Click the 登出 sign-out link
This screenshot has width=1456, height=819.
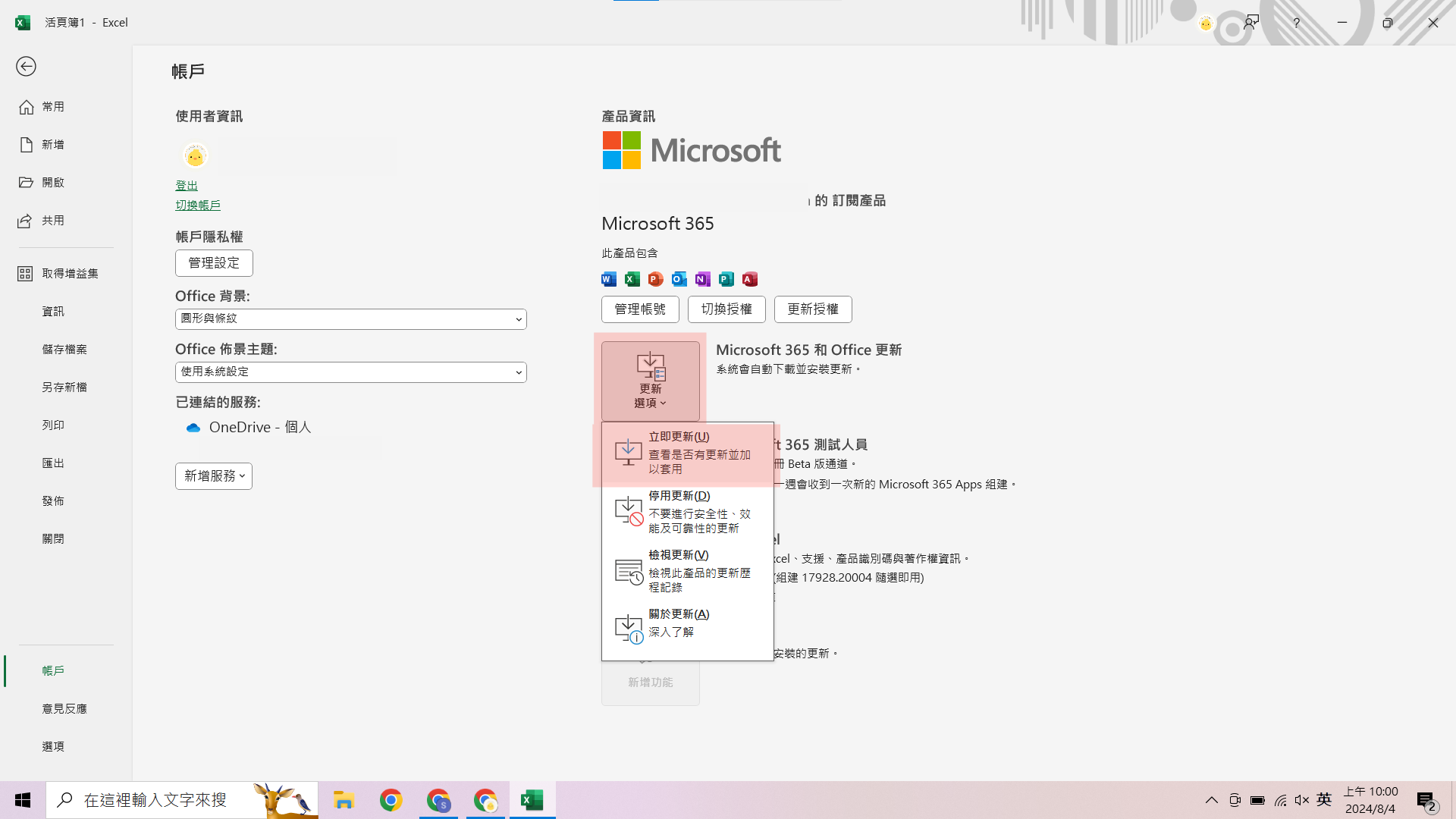187,186
